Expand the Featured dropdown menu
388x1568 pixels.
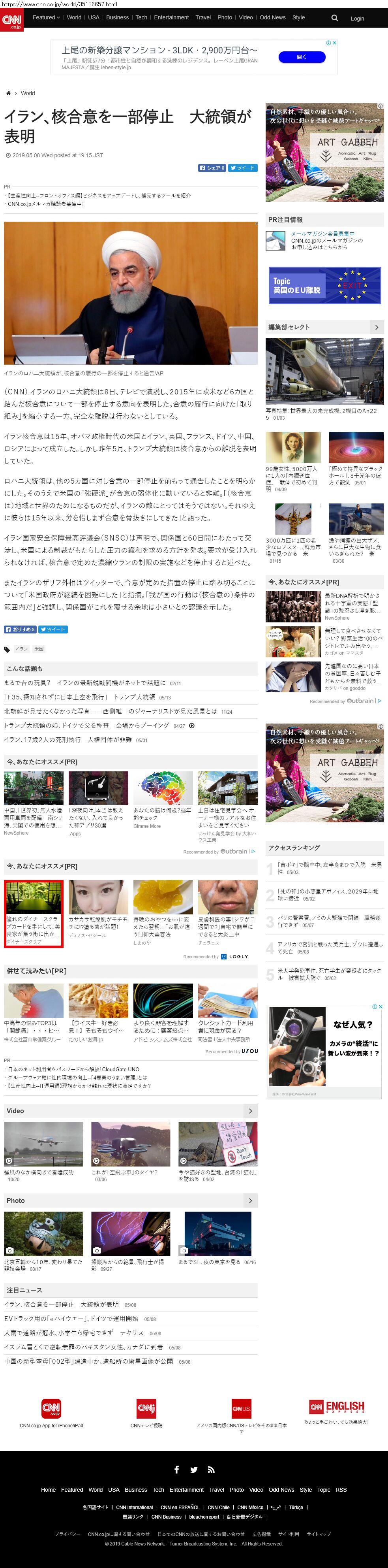[46, 18]
